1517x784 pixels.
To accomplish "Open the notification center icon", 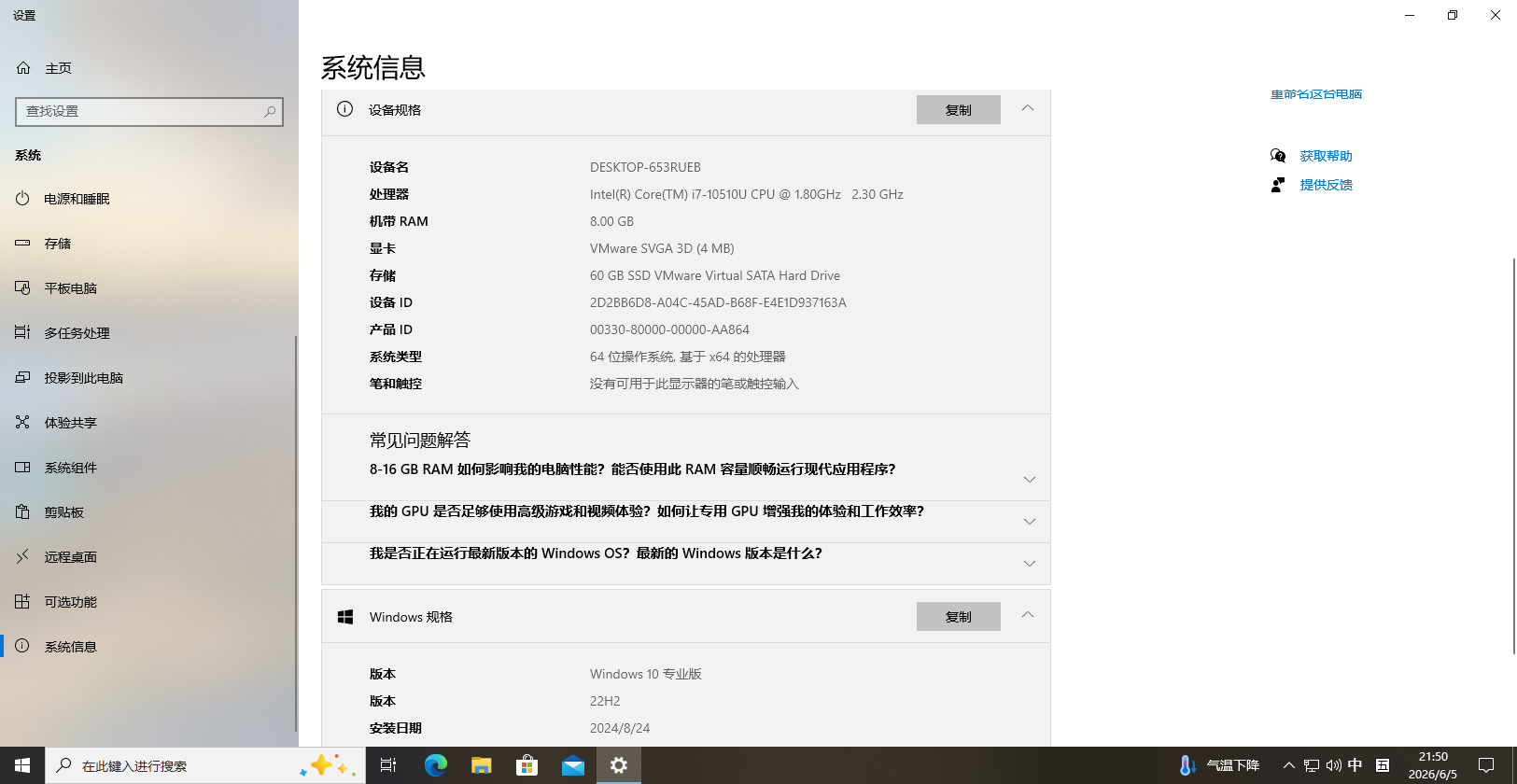I will [x=1486, y=765].
